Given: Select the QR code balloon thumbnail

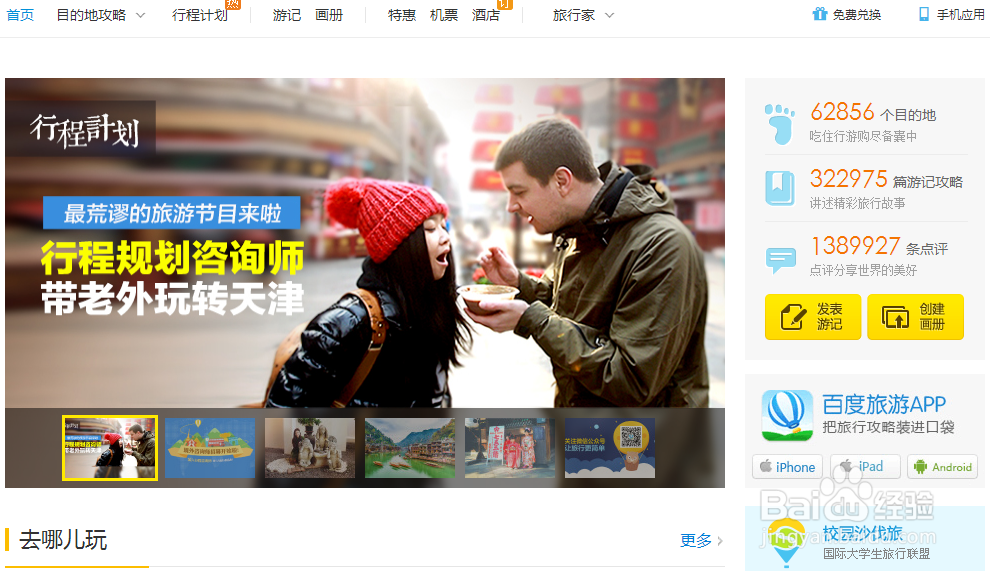Looking at the screenshot, I should (610, 448).
